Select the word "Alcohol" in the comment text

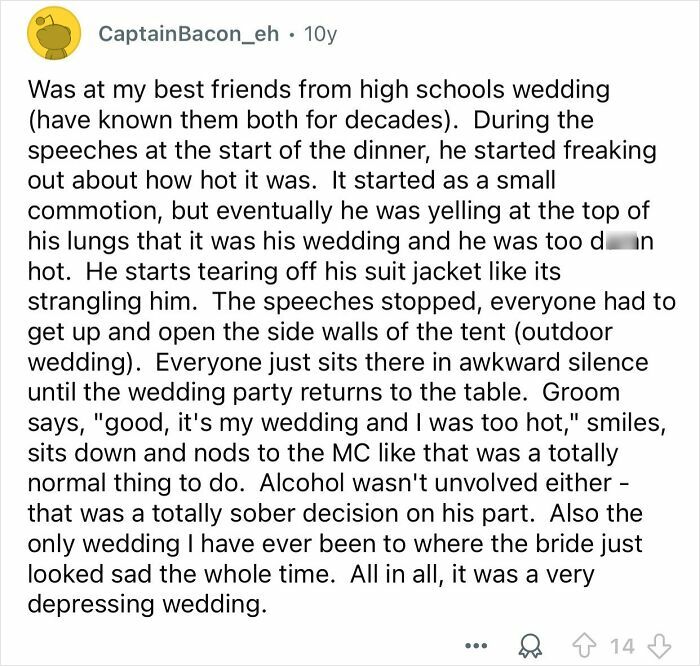(308, 483)
